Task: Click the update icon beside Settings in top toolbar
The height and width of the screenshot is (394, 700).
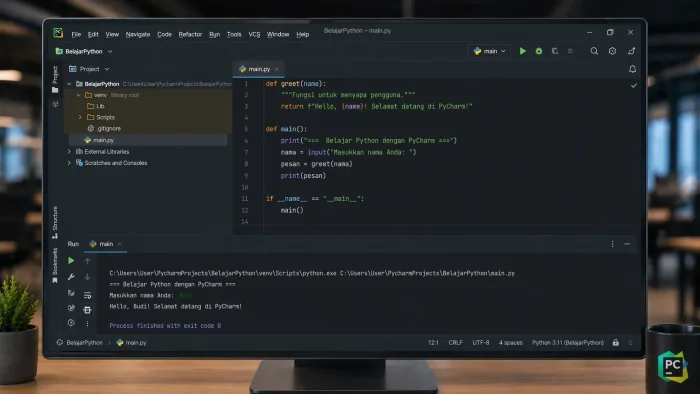Action: 631,51
